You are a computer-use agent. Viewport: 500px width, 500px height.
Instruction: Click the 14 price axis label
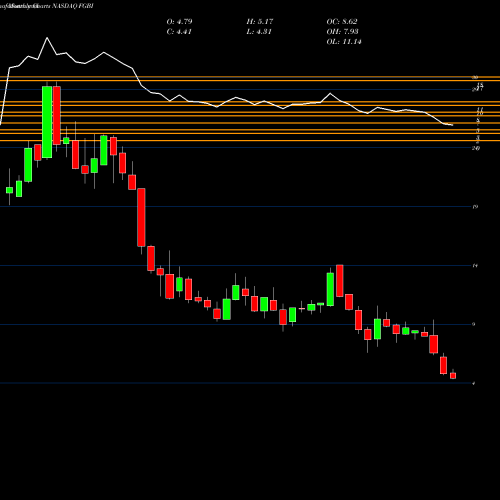(x=475, y=266)
